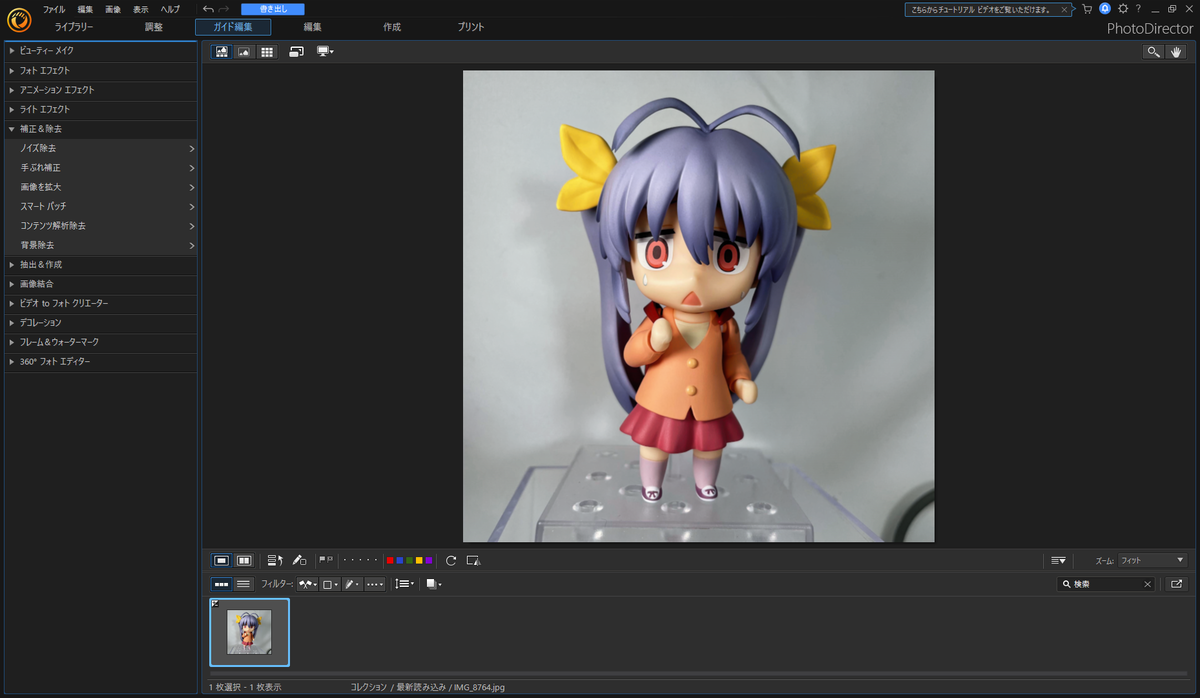Select the zoom magnifier tool
Screen dimensions: 1200x698
[1154, 52]
